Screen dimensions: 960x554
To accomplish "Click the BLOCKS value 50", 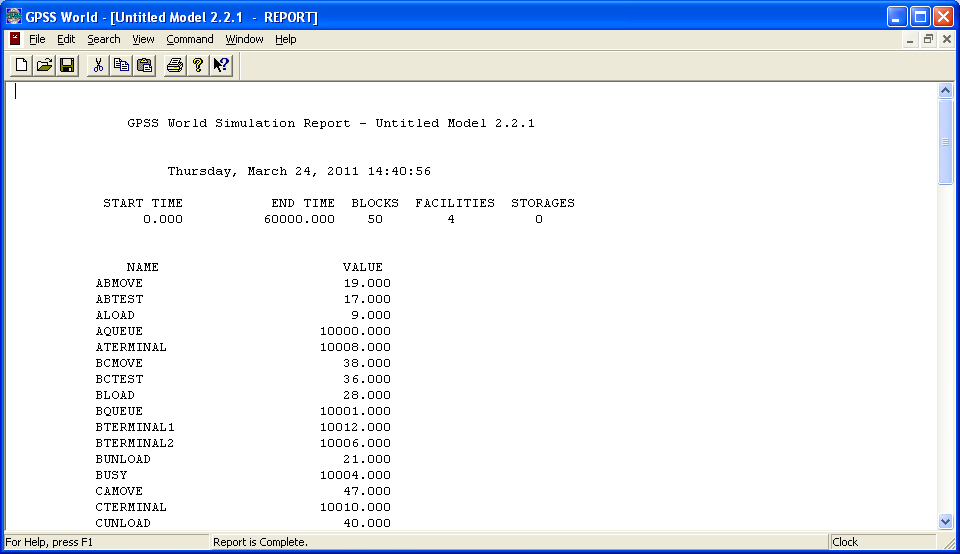I will tap(375, 219).
